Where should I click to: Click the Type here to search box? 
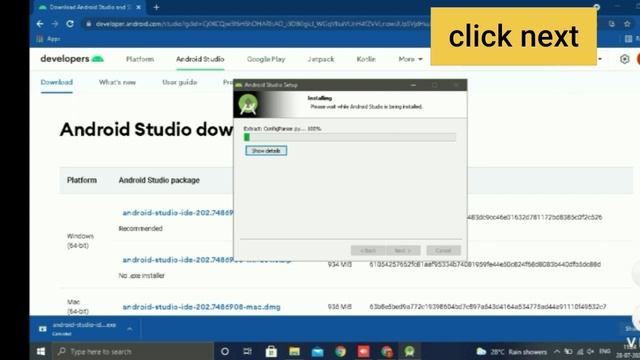pyautogui.click(x=133, y=351)
